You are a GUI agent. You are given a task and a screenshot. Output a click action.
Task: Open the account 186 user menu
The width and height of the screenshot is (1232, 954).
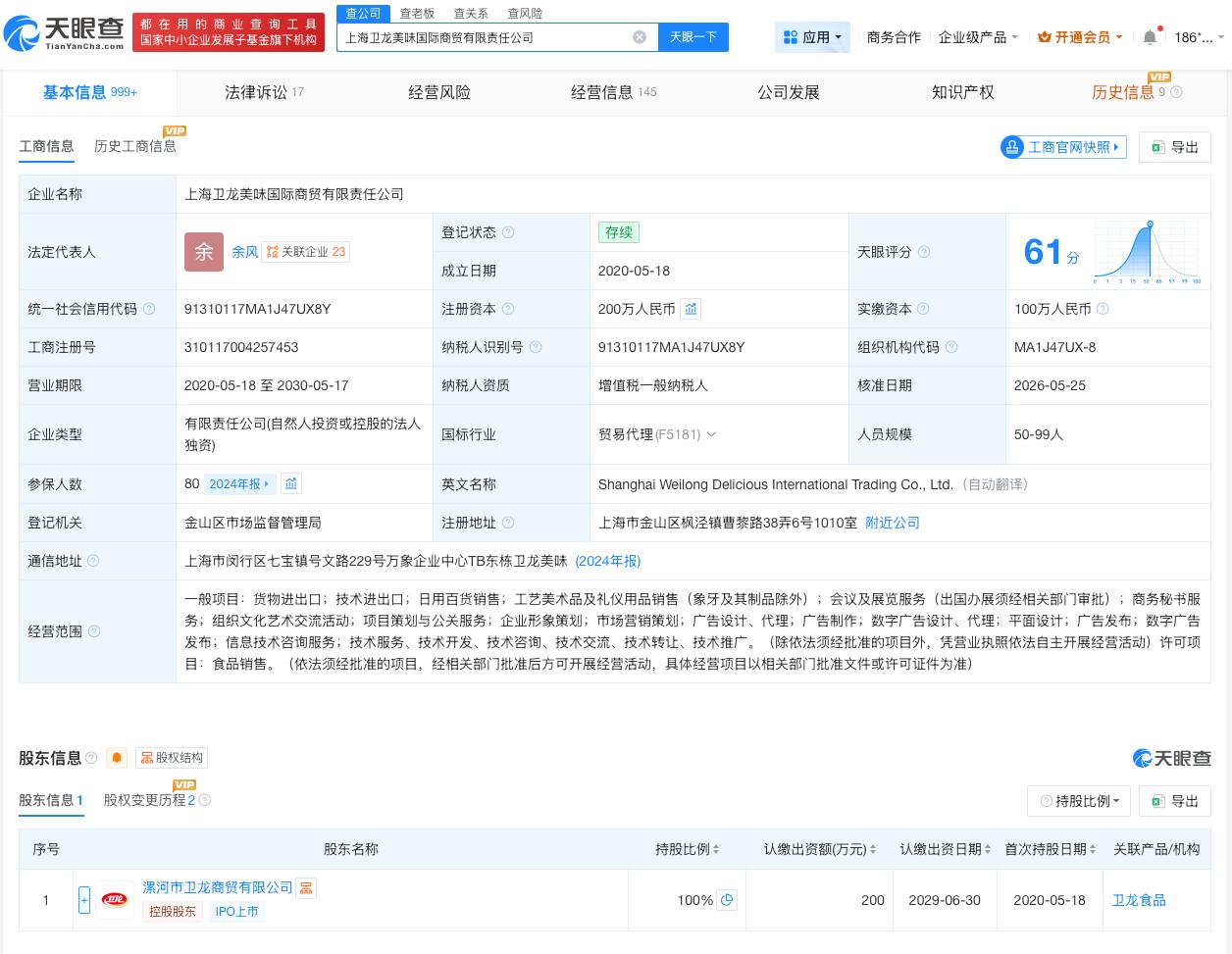[1199, 37]
